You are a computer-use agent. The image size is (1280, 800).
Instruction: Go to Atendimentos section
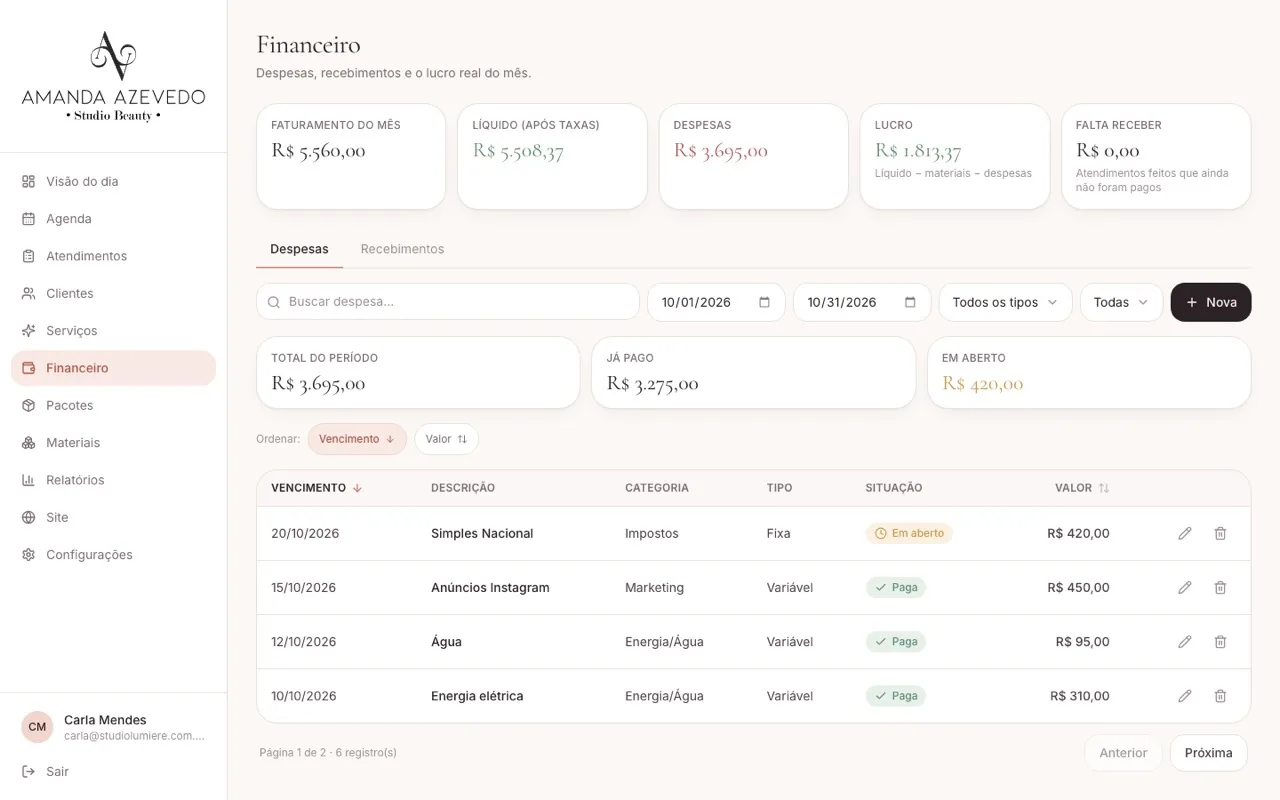point(113,256)
